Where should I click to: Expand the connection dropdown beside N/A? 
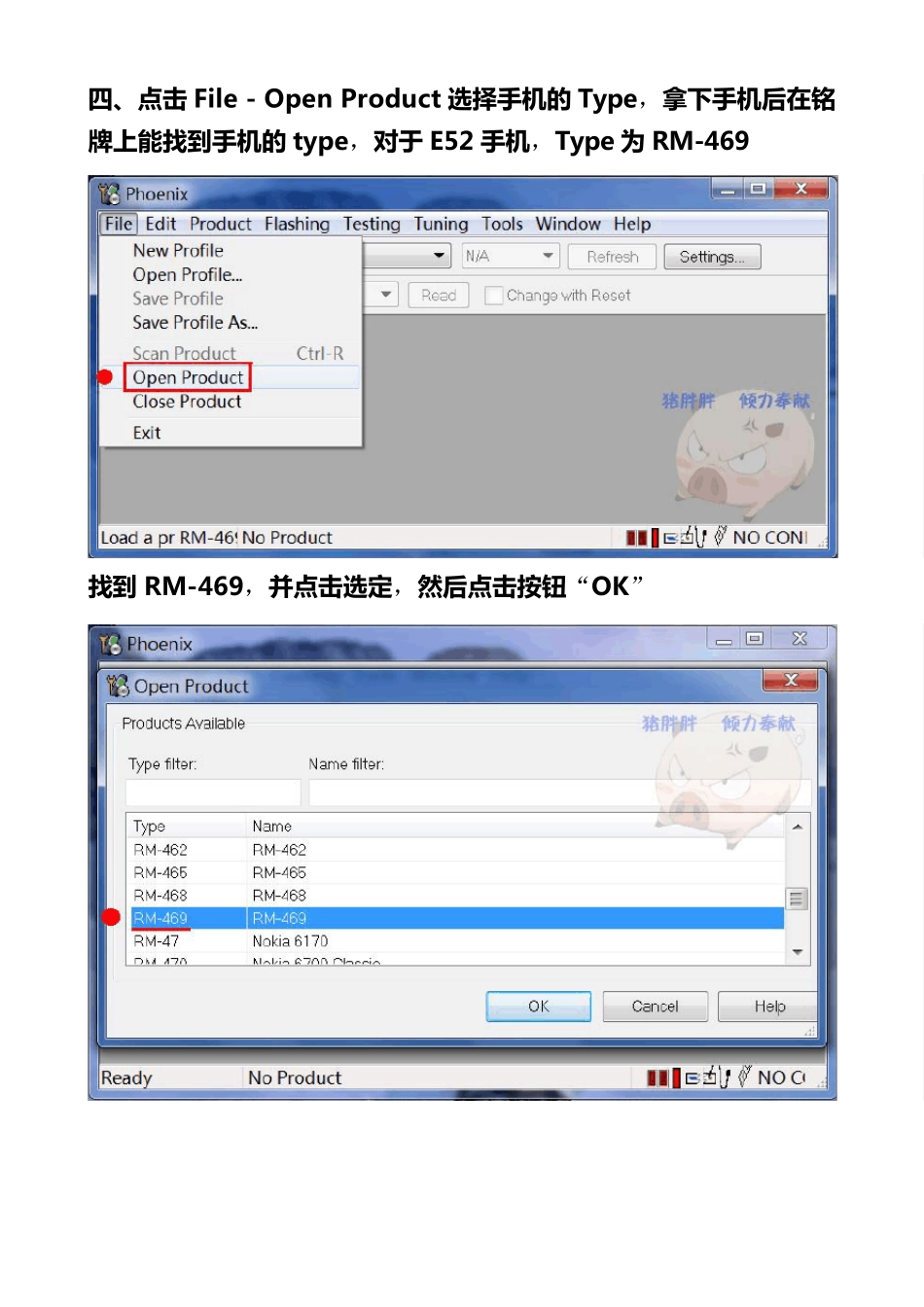click(440, 256)
